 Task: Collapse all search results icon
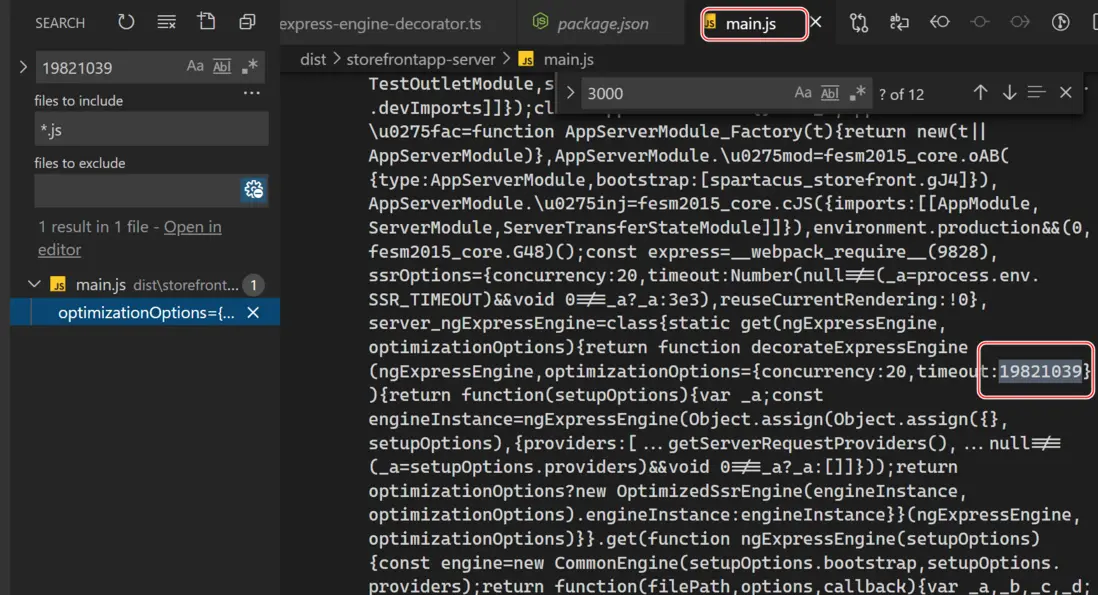[246, 22]
